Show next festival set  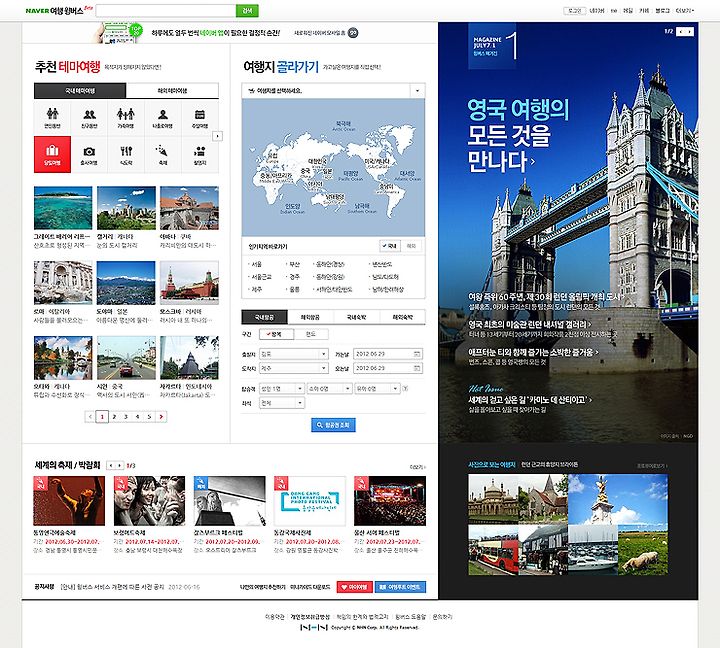(120, 465)
